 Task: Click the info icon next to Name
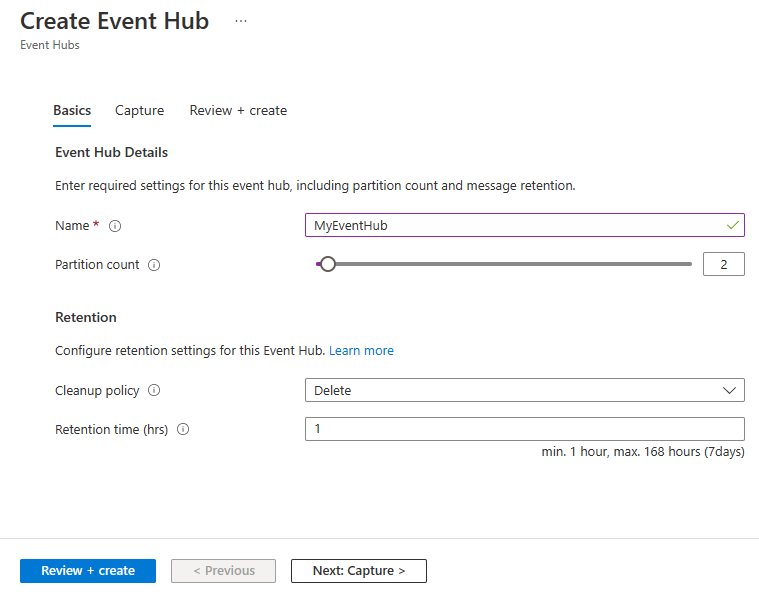pyautogui.click(x=115, y=226)
